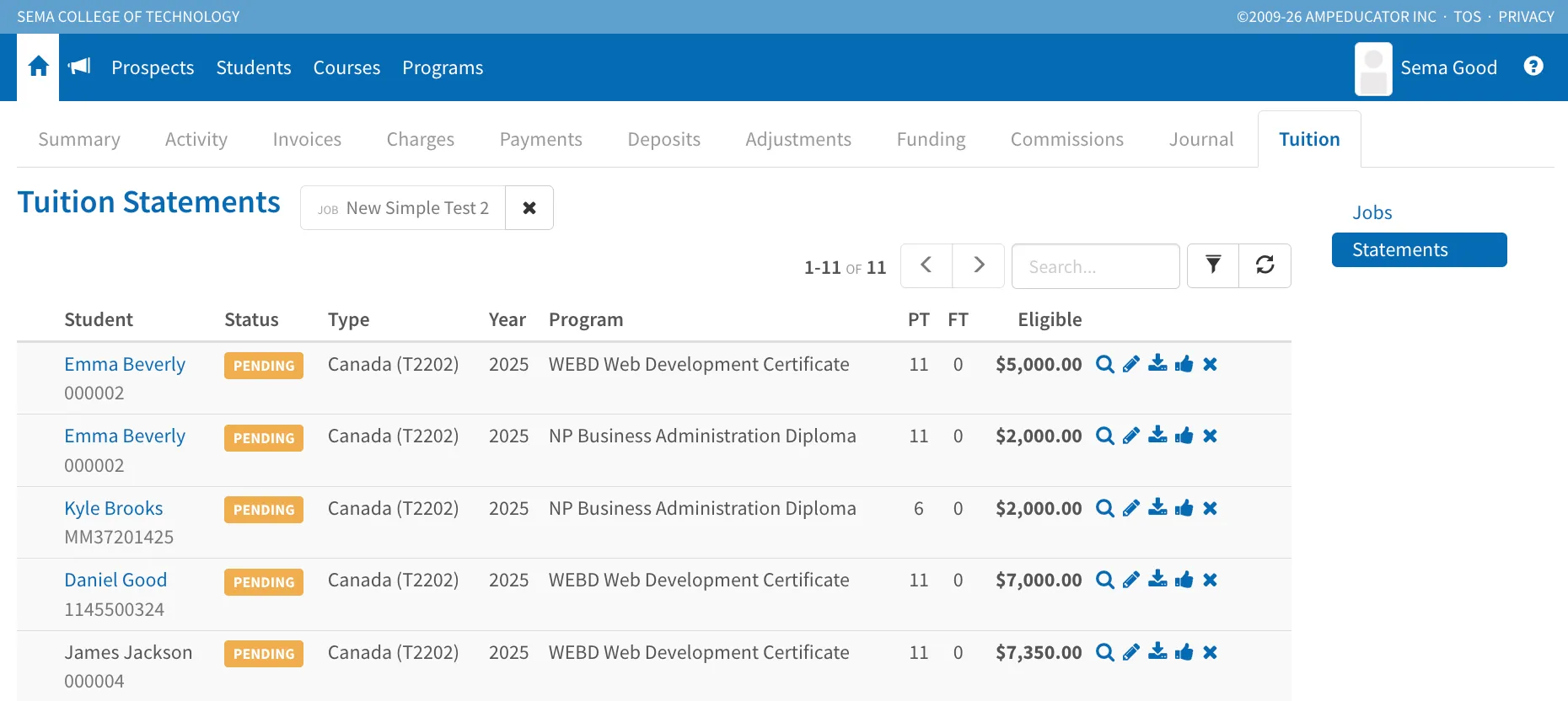
Task: Go to the home dashboard icon
Action: pos(38,67)
